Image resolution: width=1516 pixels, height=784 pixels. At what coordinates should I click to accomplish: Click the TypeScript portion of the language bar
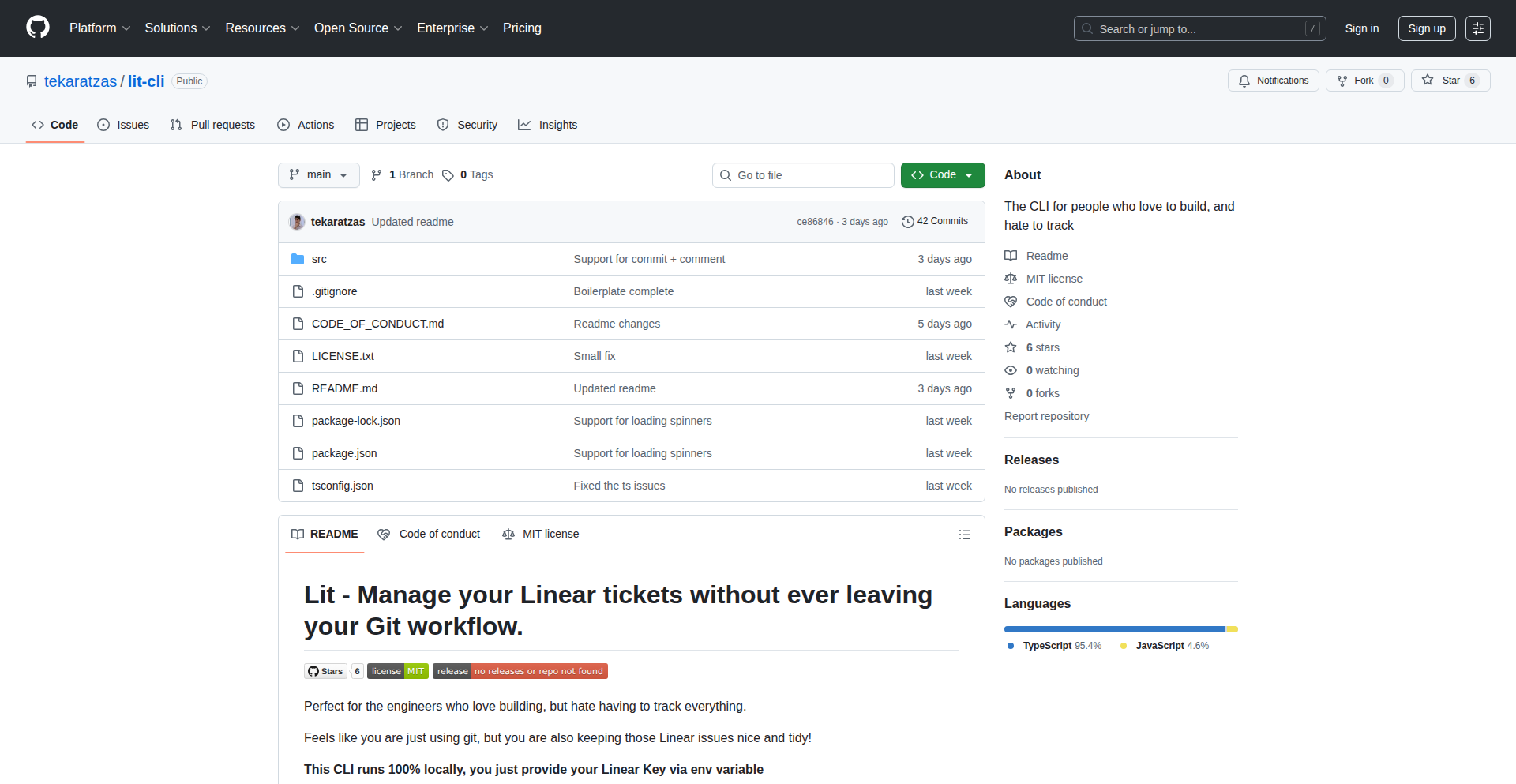click(1105, 628)
